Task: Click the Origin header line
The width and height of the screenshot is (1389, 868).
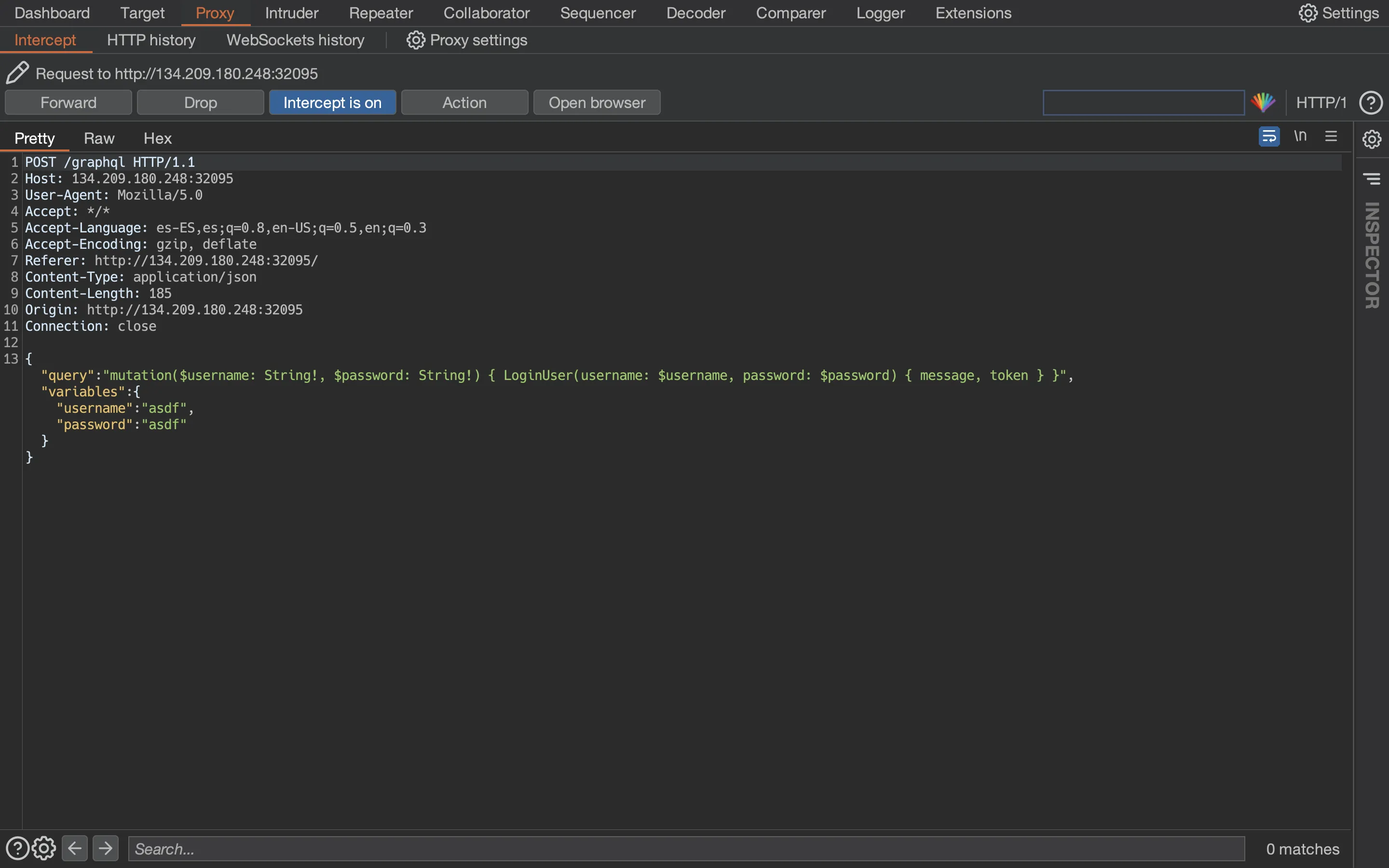Action: pyautogui.click(x=163, y=310)
